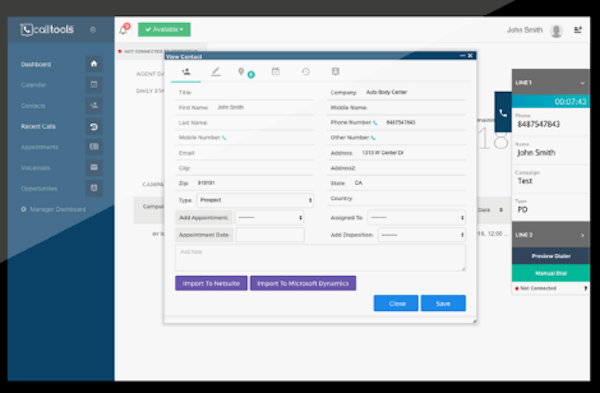
Task: Go to Manager Dashboard link
Action: [54, 209]
